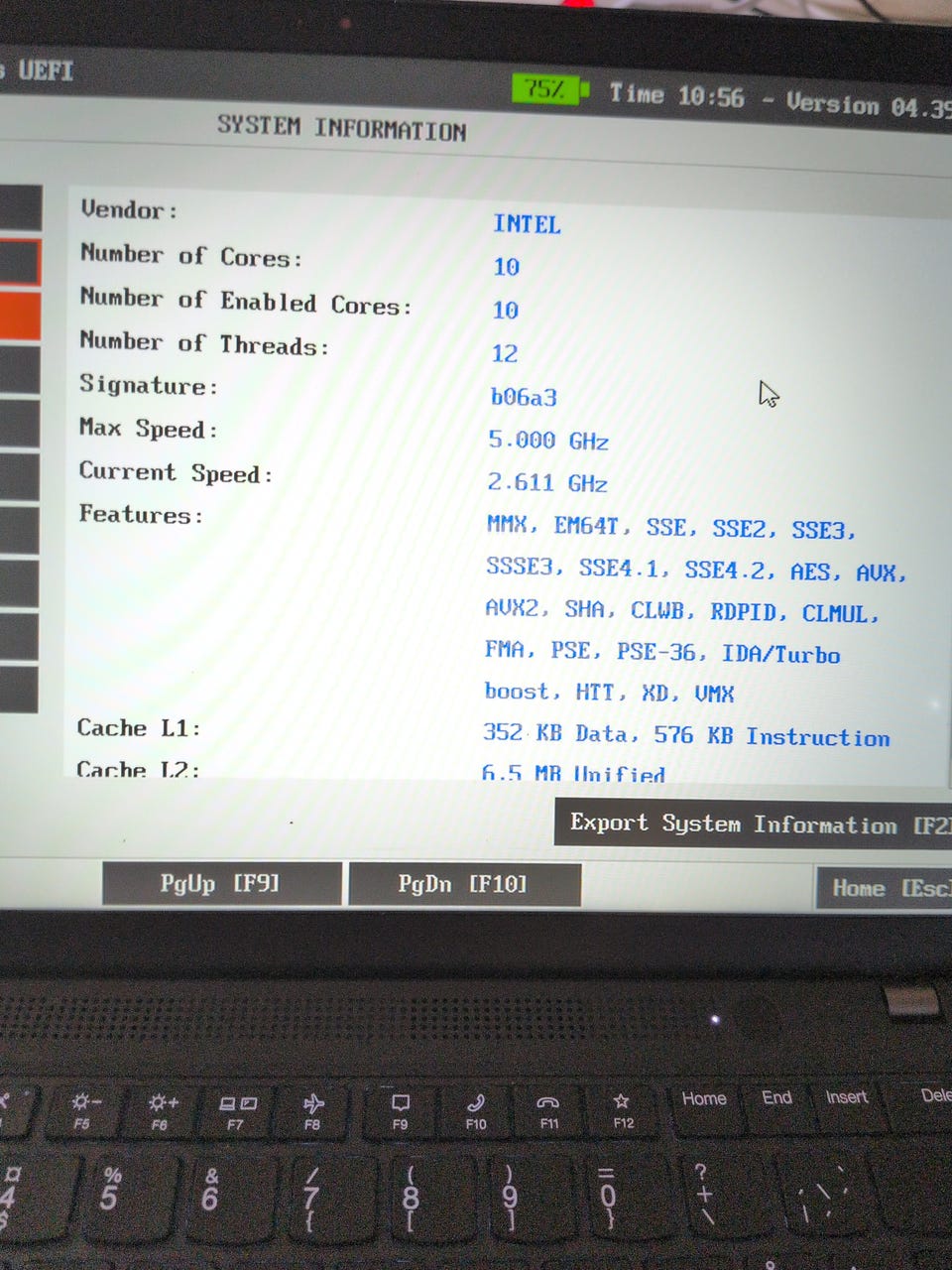Click the AVX2, SHA, CLWB features line
Screen dimensions: 952x1270
[x=682, y=611]
